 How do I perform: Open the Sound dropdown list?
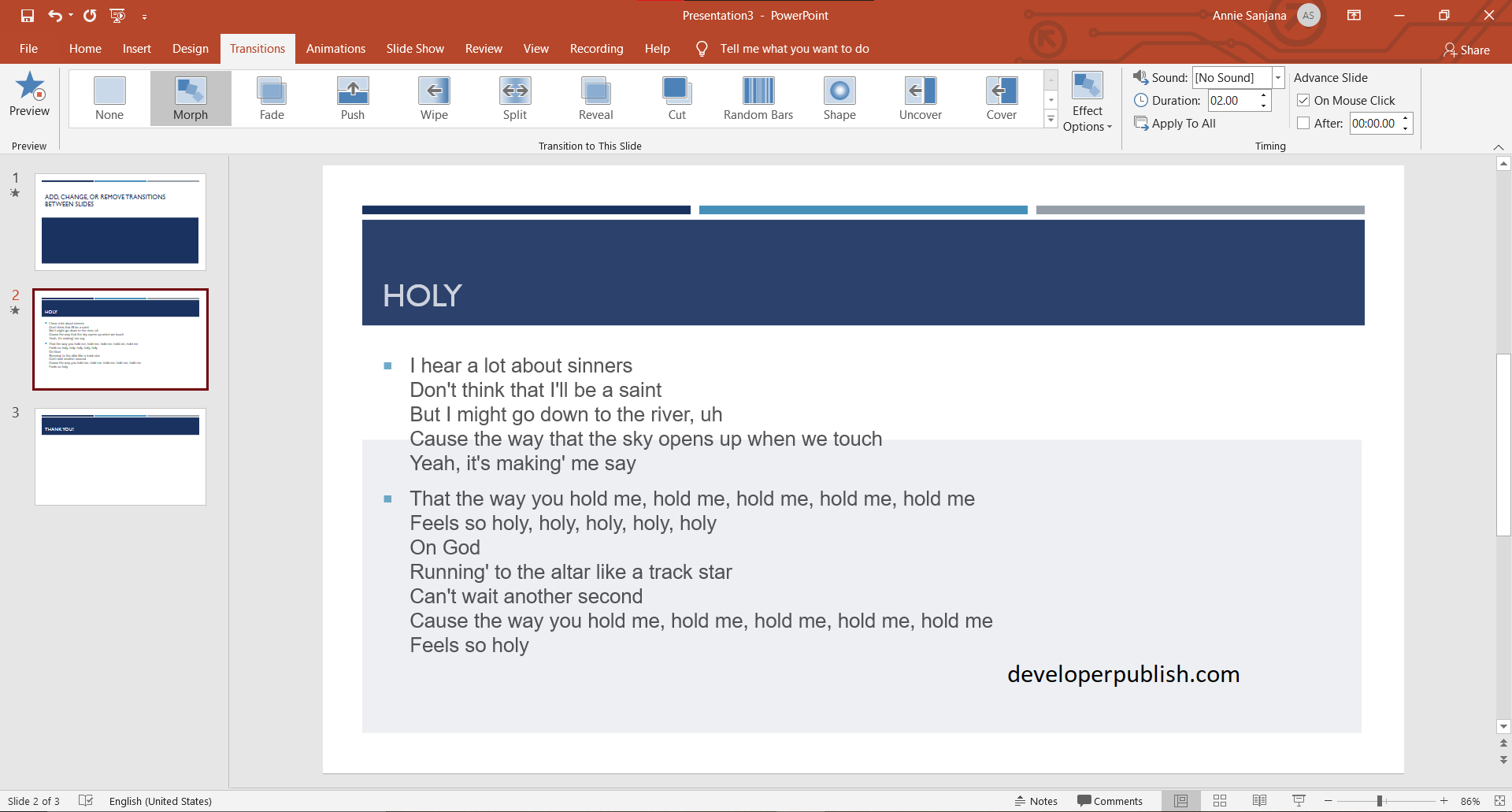tap(1278, 77)
